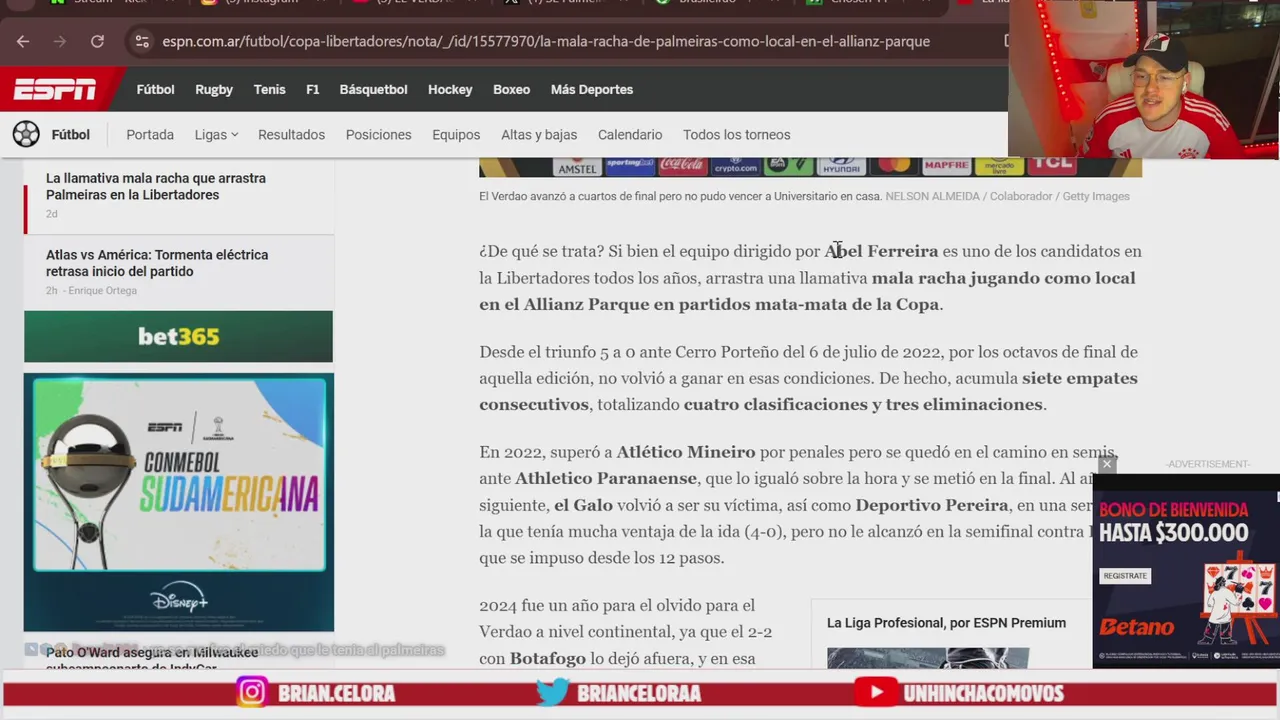1280x720 pixels.
Task: Open the Posiciones tab
Action: click(378, 134)
